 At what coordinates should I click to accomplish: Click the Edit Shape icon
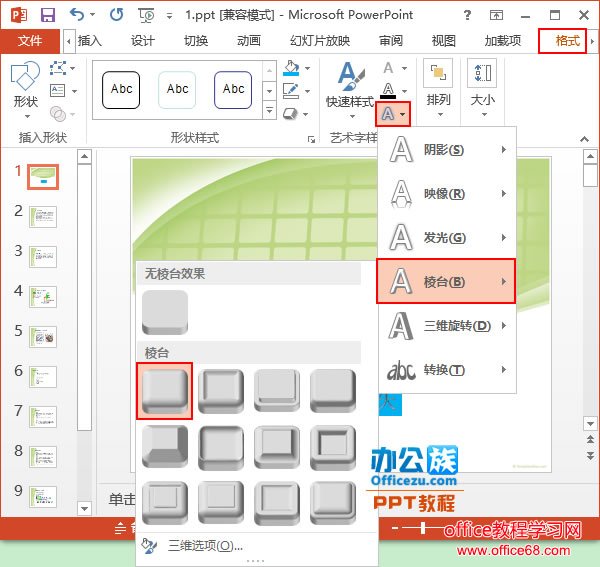[58, 68]
